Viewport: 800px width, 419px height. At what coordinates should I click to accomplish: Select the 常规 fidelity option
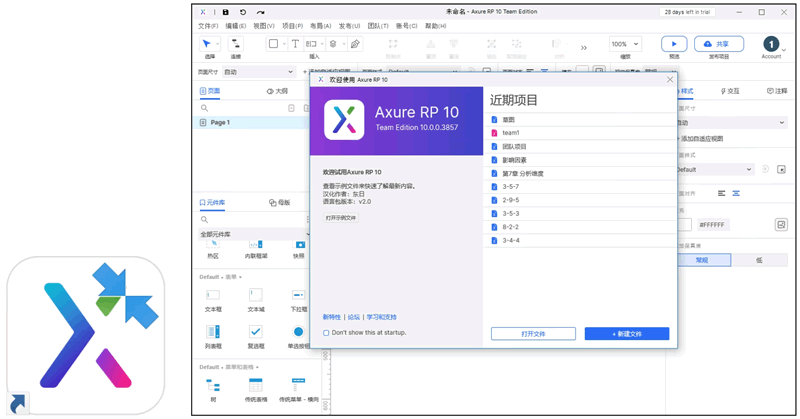pos(703,260)
